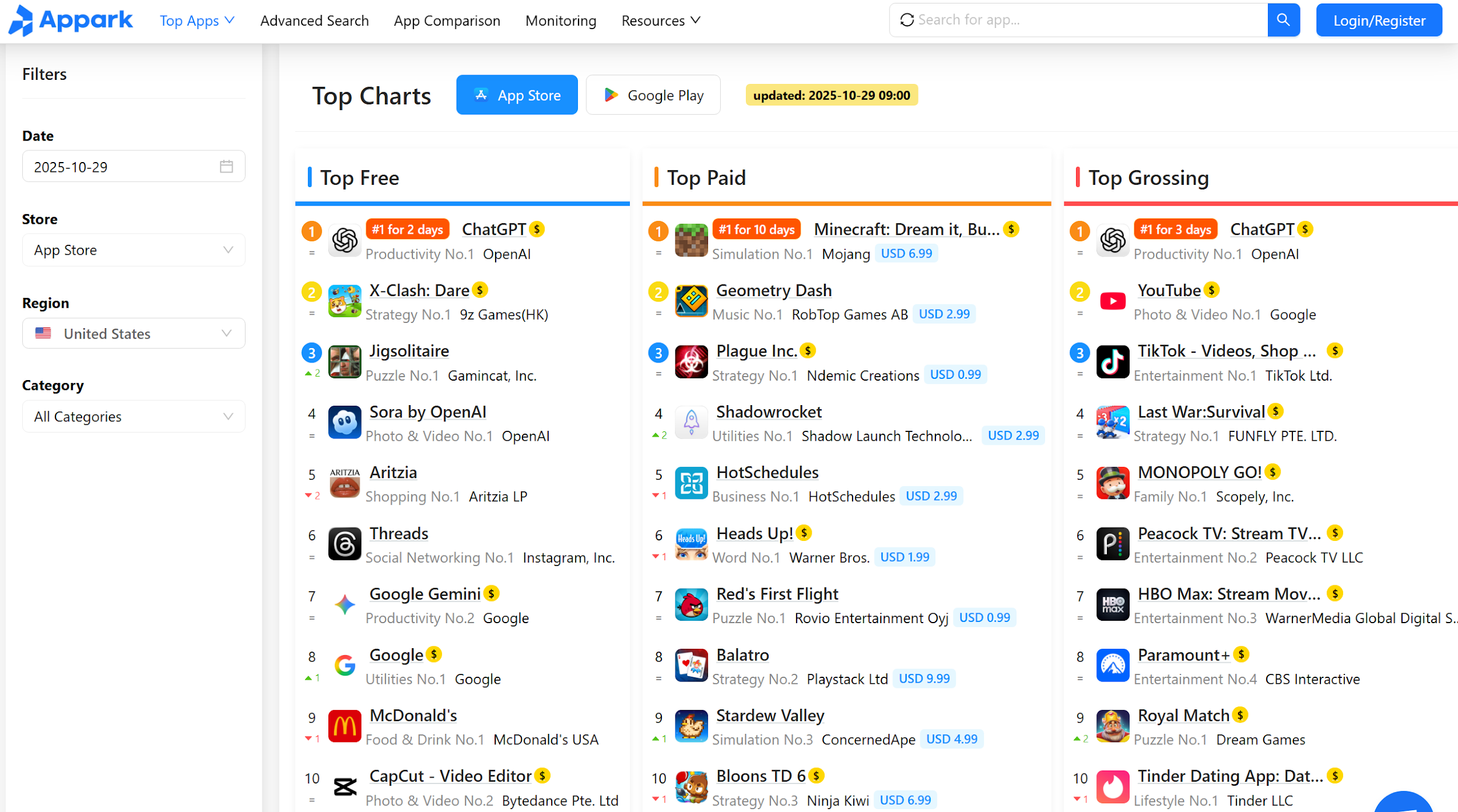Click the Minecraft app icon in Top Paid
This screenshot has height=812, width=1458.
(691, 240)
